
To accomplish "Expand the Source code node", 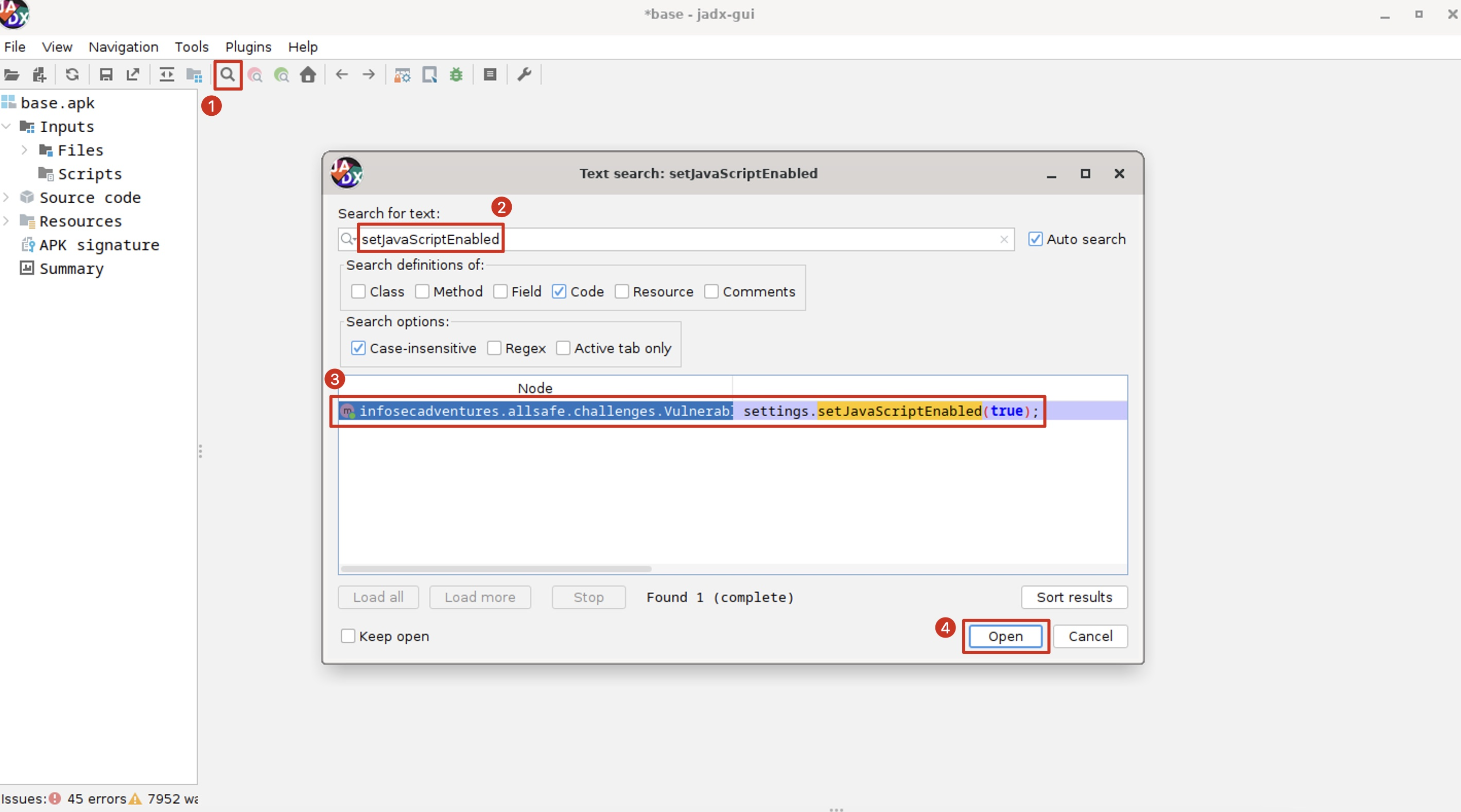I will click(x=6, y=197).
